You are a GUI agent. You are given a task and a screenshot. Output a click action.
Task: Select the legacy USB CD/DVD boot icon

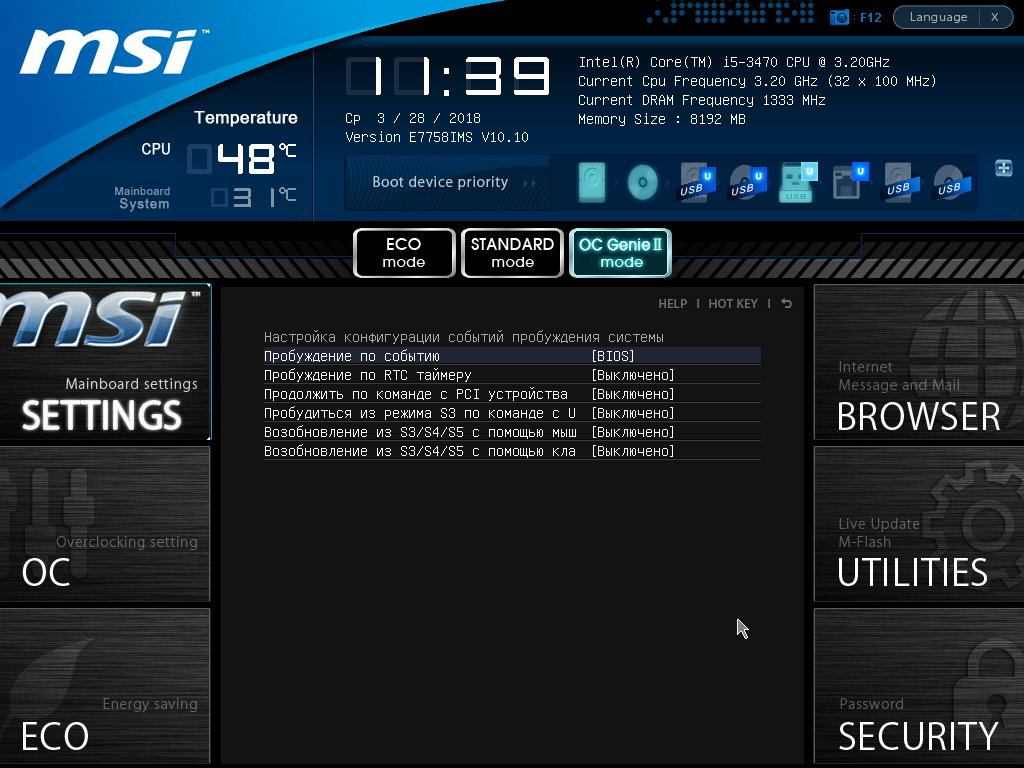pyautogui.click(x=952, y=182)
